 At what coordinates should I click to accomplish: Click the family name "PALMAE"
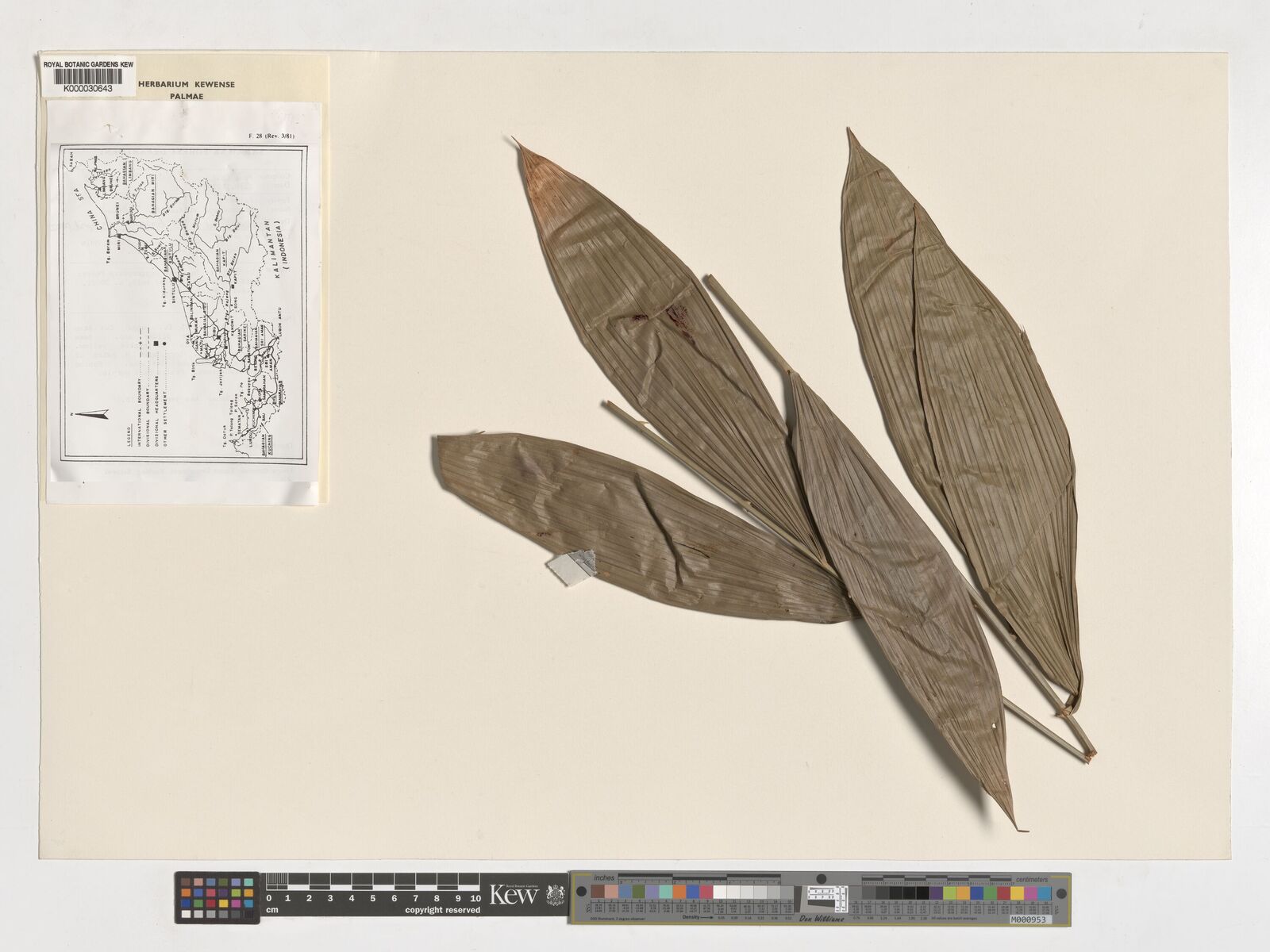pos(187,95)
